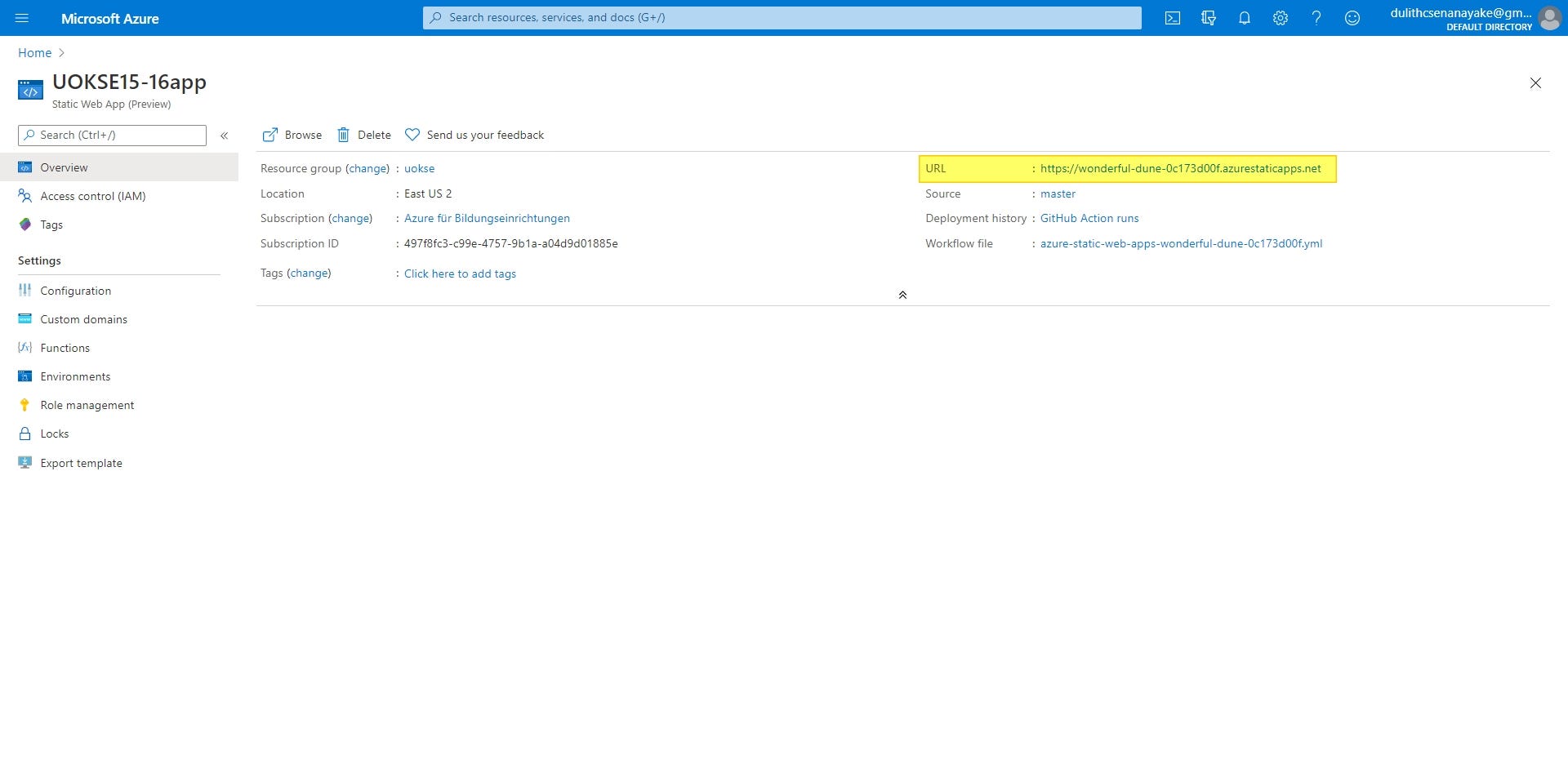
Task: Click the Static Web App resource icon
Action: coord(30,89)
